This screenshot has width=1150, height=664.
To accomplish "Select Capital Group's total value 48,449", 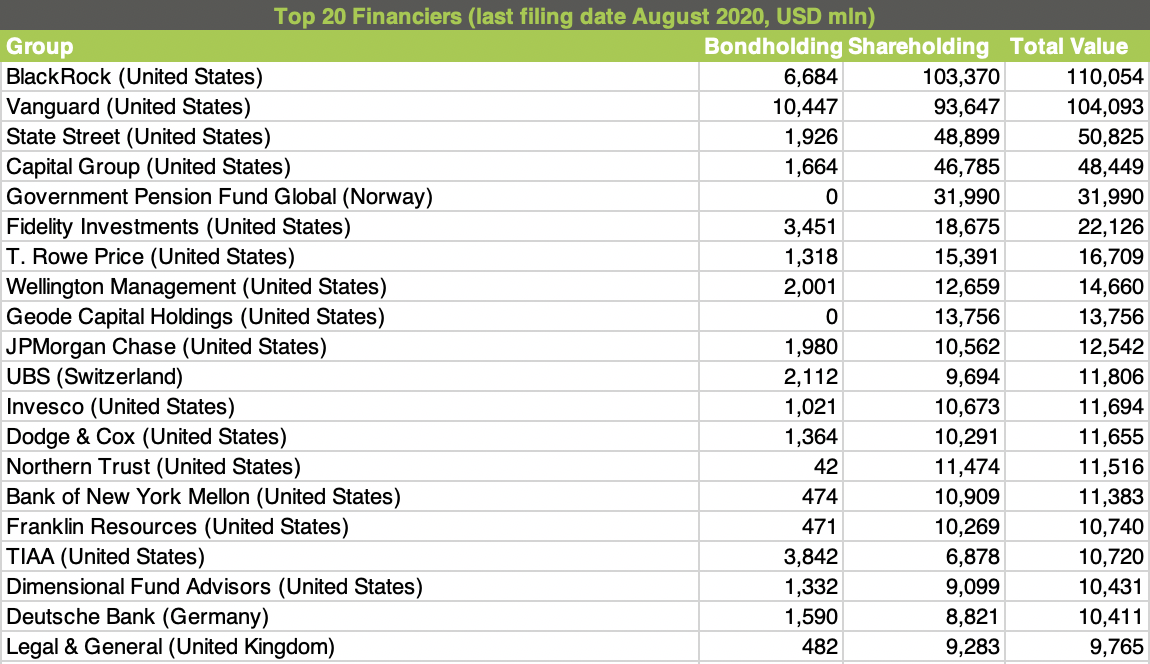I will coord(1077,167).
